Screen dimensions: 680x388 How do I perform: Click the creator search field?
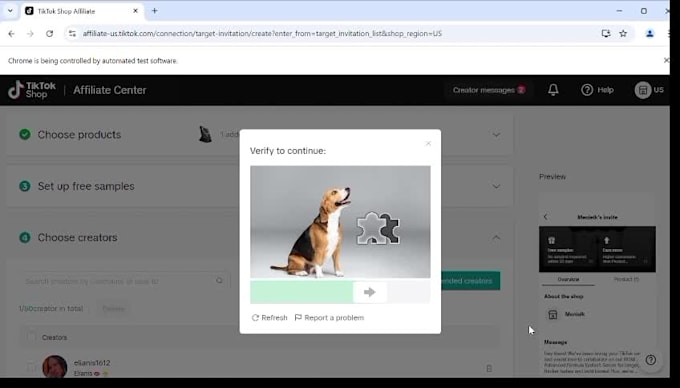124,281
